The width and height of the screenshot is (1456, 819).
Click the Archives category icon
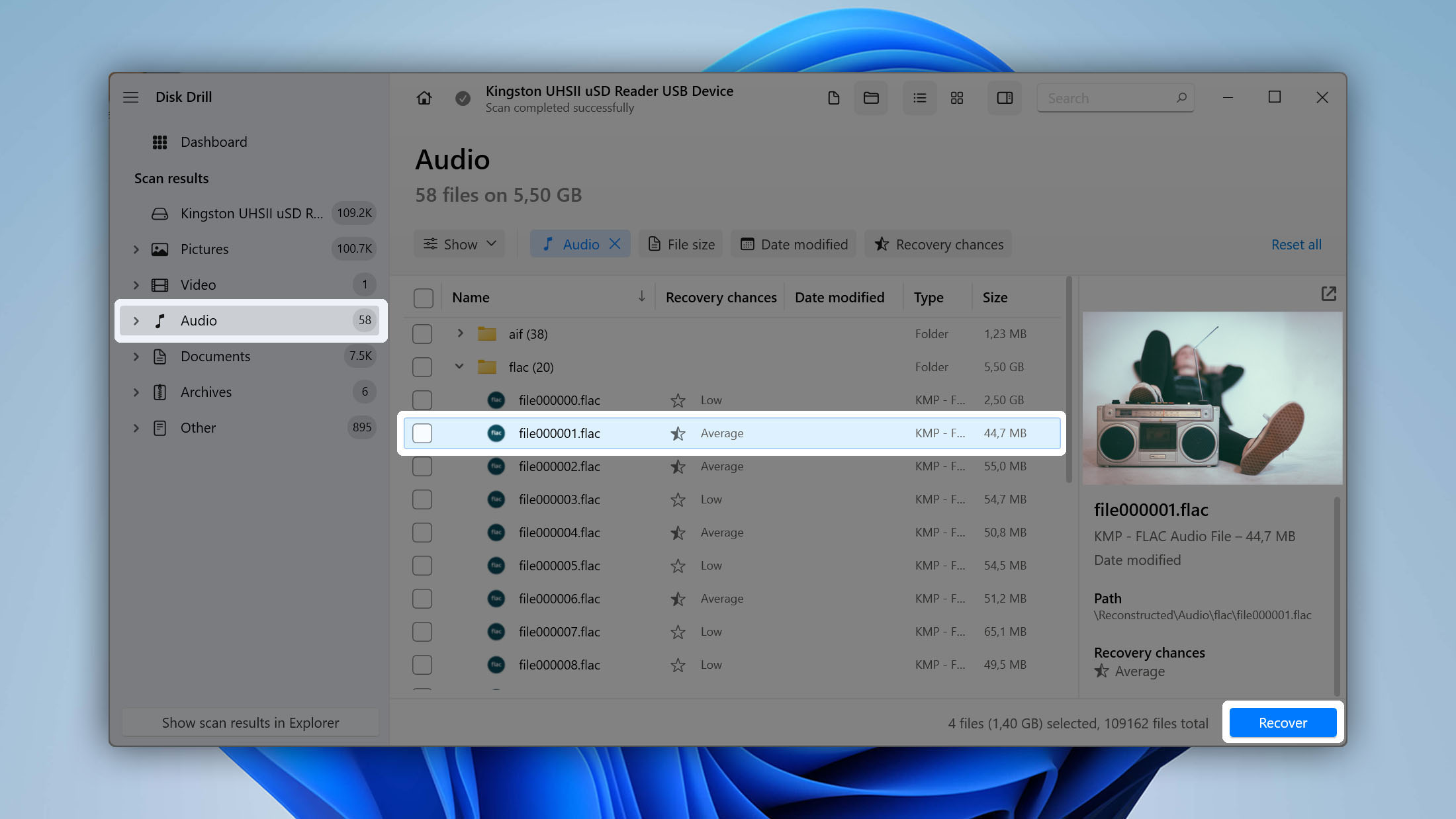[159, 392]
